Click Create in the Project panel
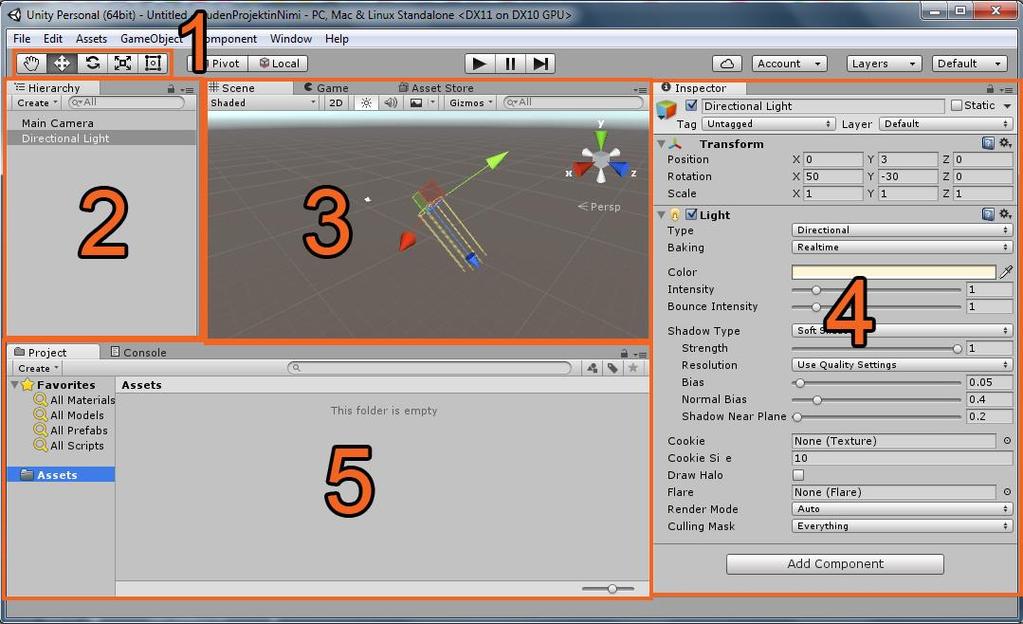1023x624 pixels. 38,368
